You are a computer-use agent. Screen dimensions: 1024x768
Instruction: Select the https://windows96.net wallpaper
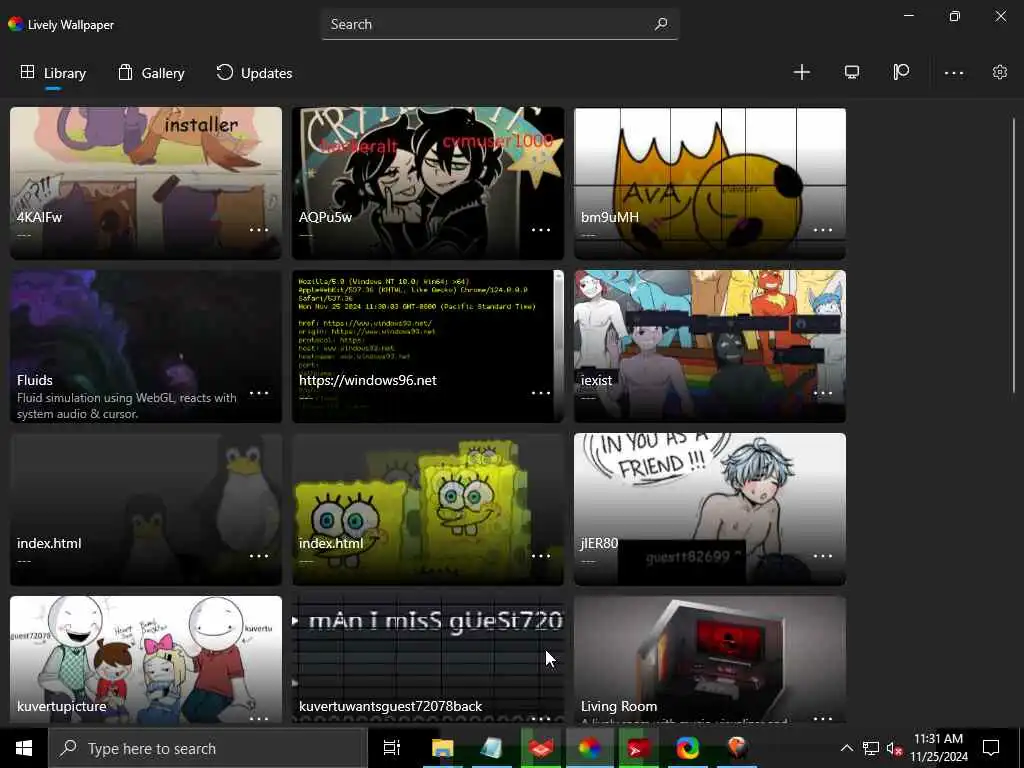pos(428,346)
